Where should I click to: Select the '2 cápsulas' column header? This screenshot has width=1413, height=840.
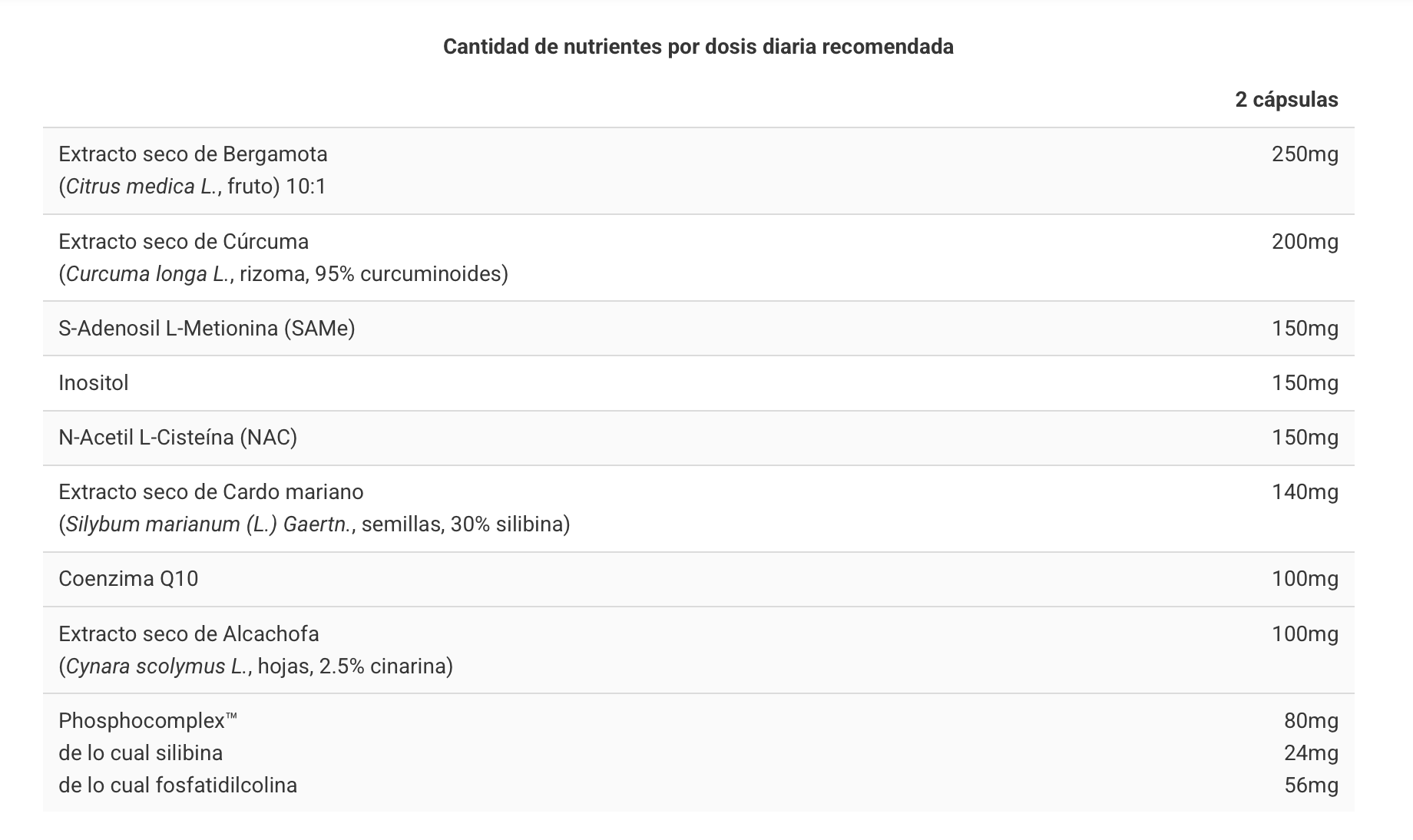(1286, 100)
